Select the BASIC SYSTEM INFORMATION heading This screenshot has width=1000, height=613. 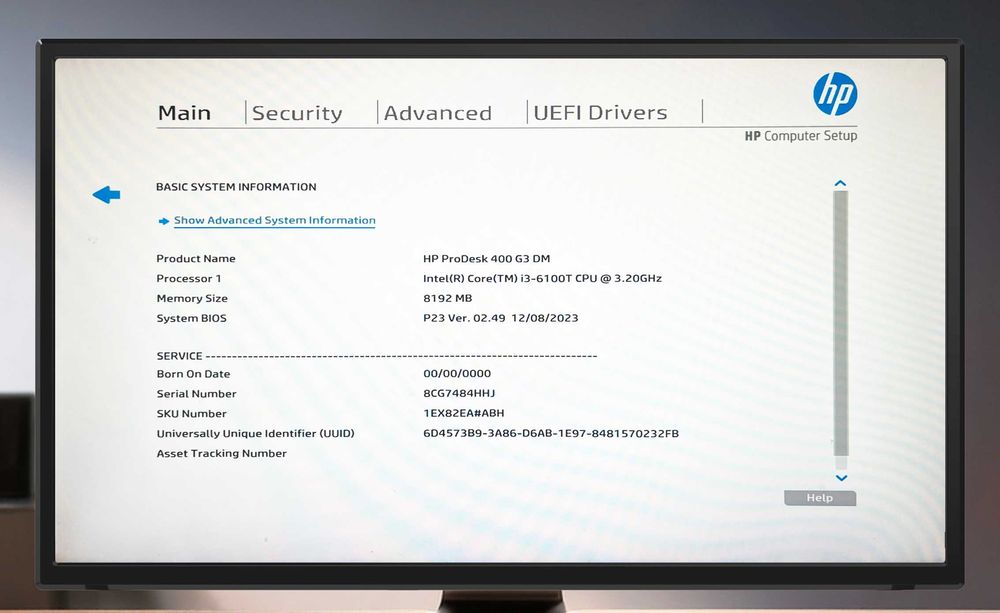236,187
